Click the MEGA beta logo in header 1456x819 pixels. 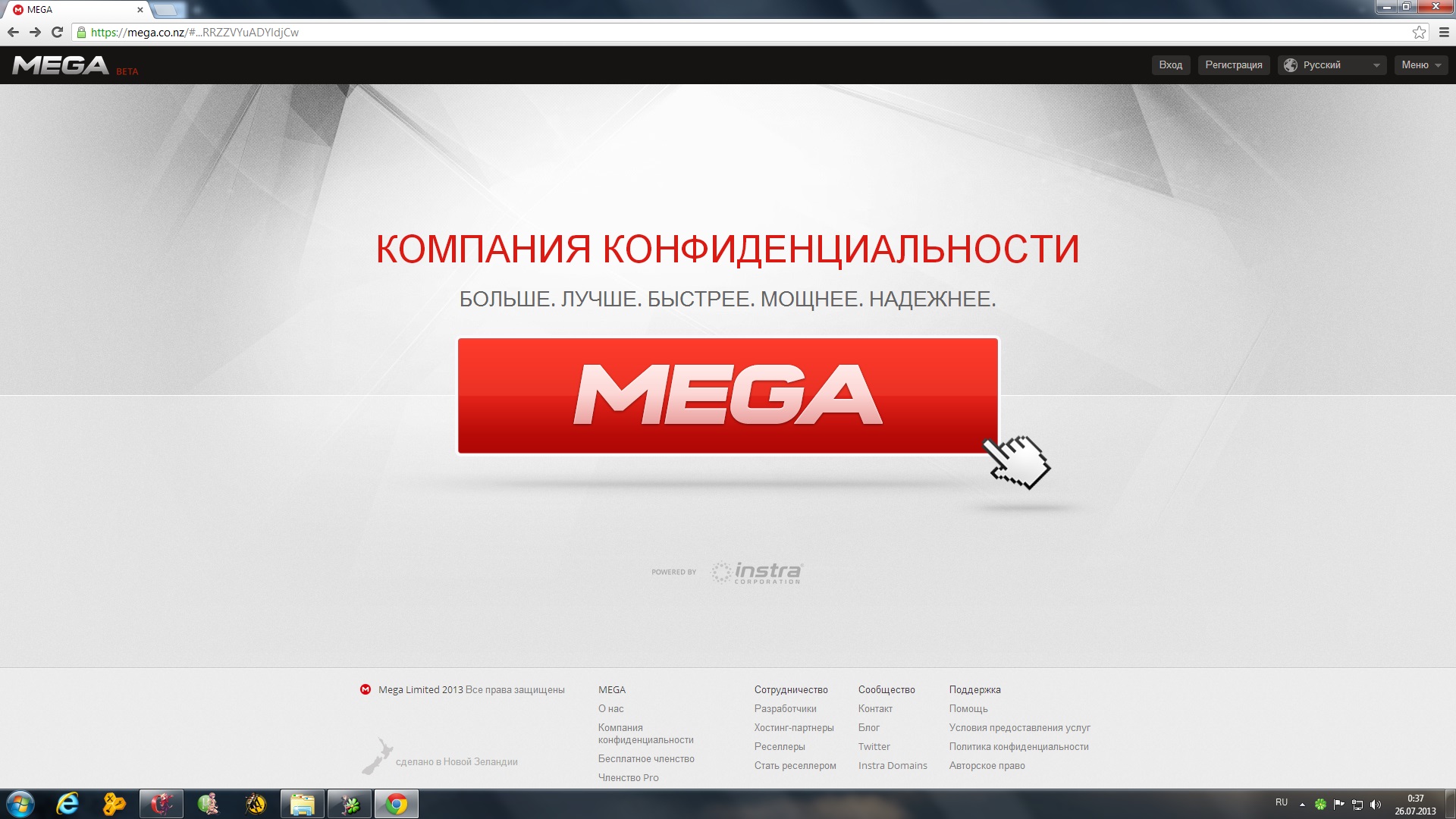coord(75,65)
